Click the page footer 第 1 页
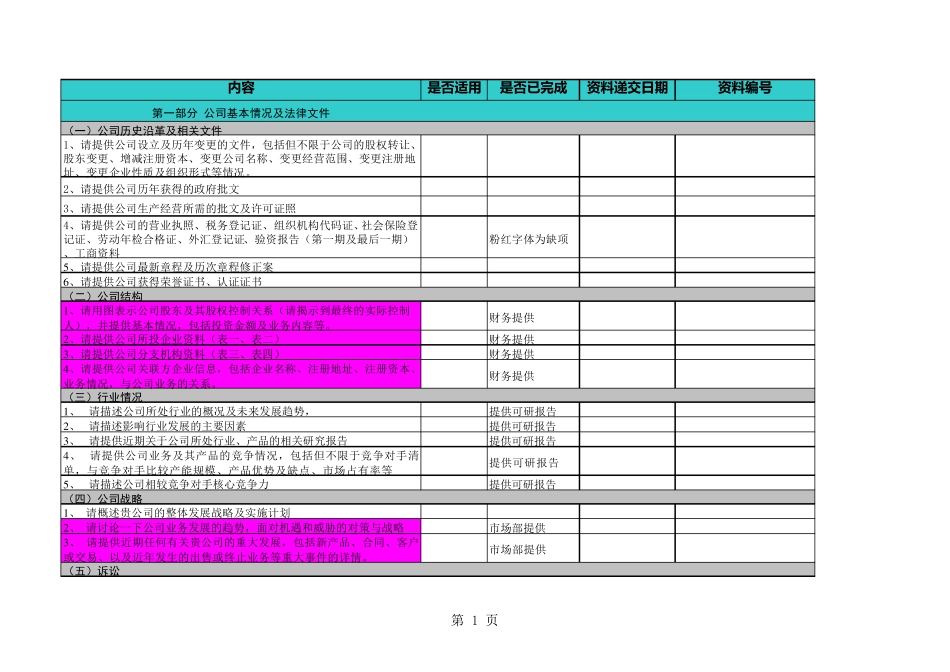The width and height of the screenshot is (950, 672). pyautogui.click(x=474, y=620)
